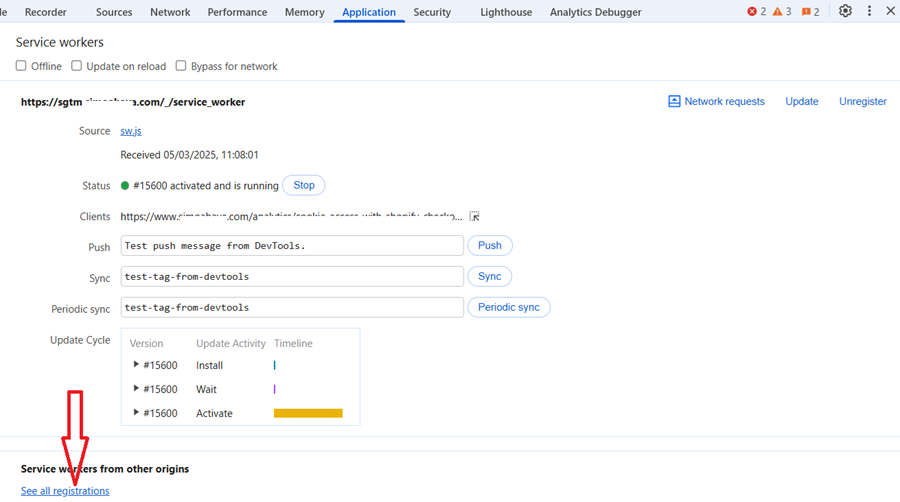This screenshot has width=900, height=502.
Task: Click the Install timeline marker
Action: [x=274, y=365]
